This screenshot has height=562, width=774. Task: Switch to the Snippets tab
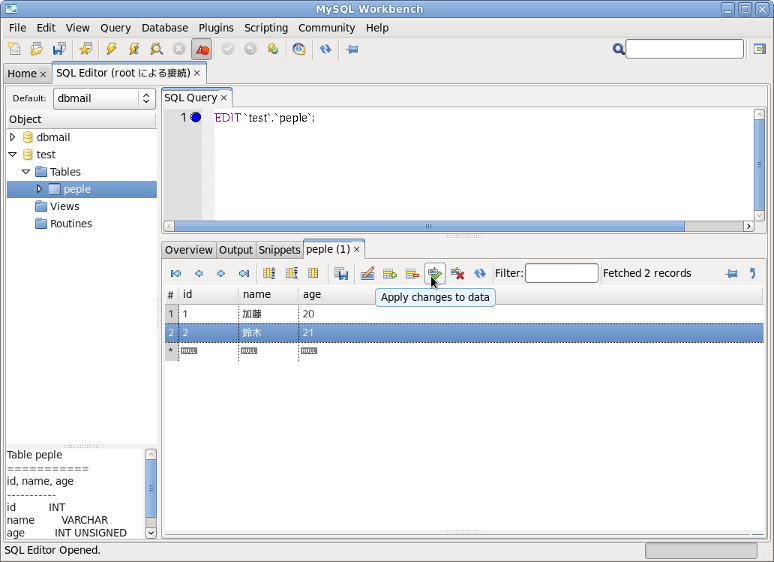click(279, 250)
